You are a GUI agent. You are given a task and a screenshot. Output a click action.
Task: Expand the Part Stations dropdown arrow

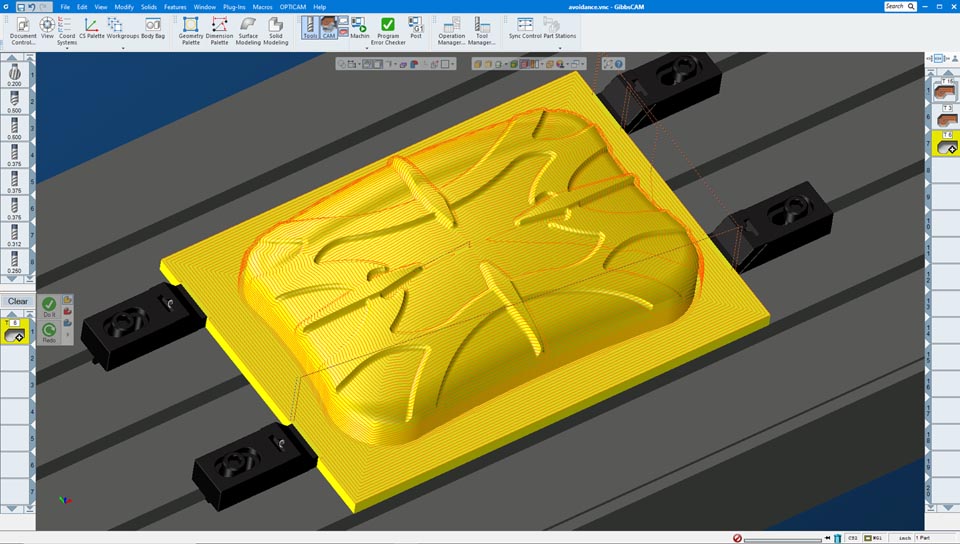(x=559, y=48)
